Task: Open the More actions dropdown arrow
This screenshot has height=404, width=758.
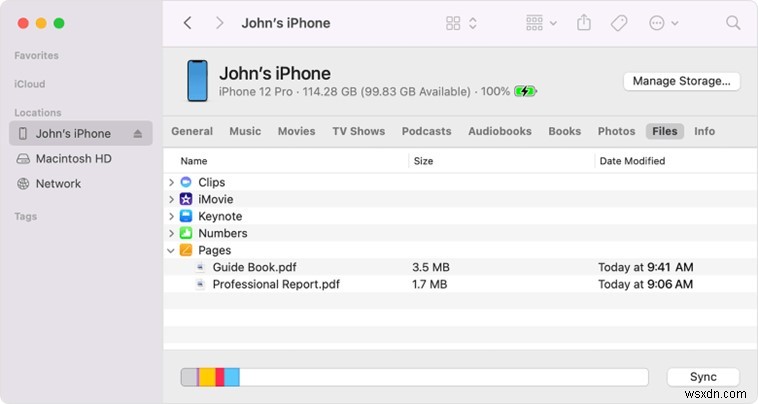Action: pyautogui.click(x=675, y=23)
